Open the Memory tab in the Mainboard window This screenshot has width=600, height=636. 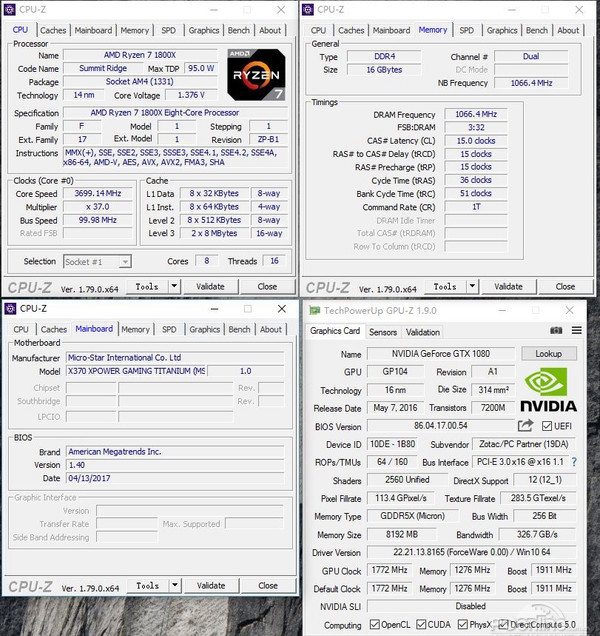[x=135, y=329]
